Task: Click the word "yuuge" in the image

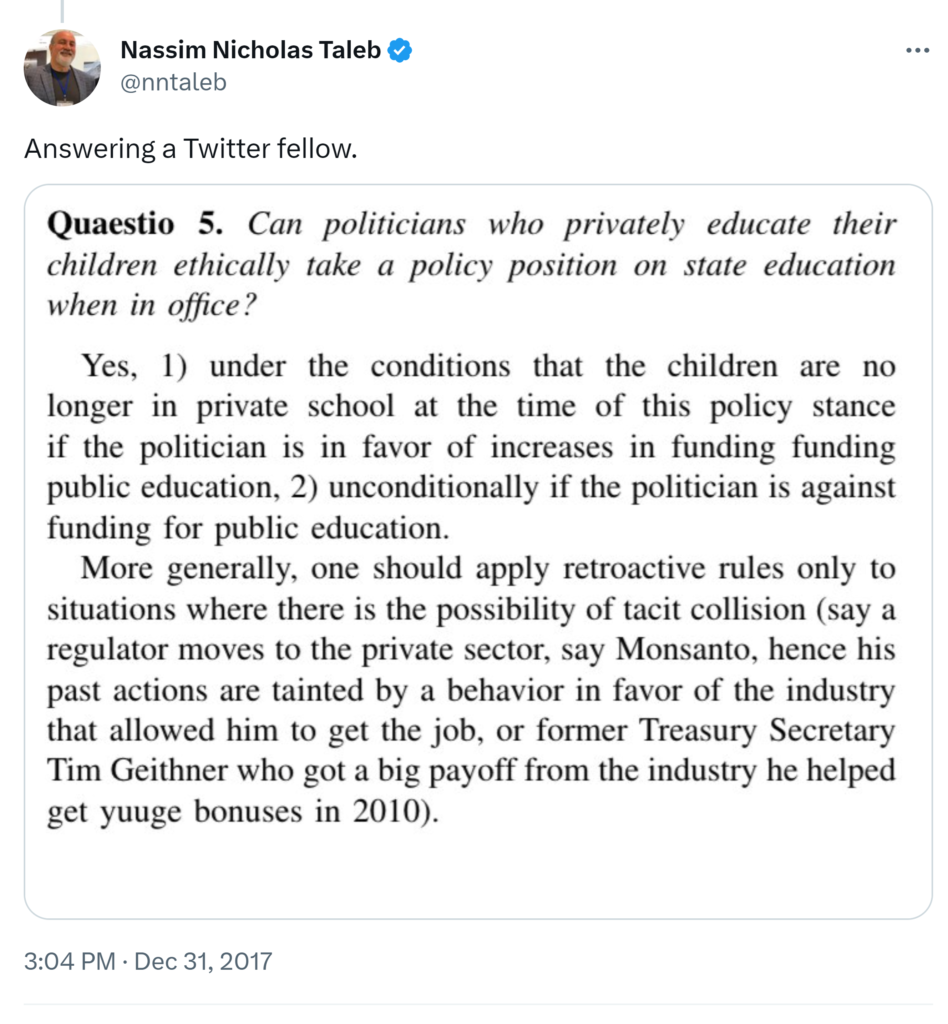Action: tap(138, 812)
